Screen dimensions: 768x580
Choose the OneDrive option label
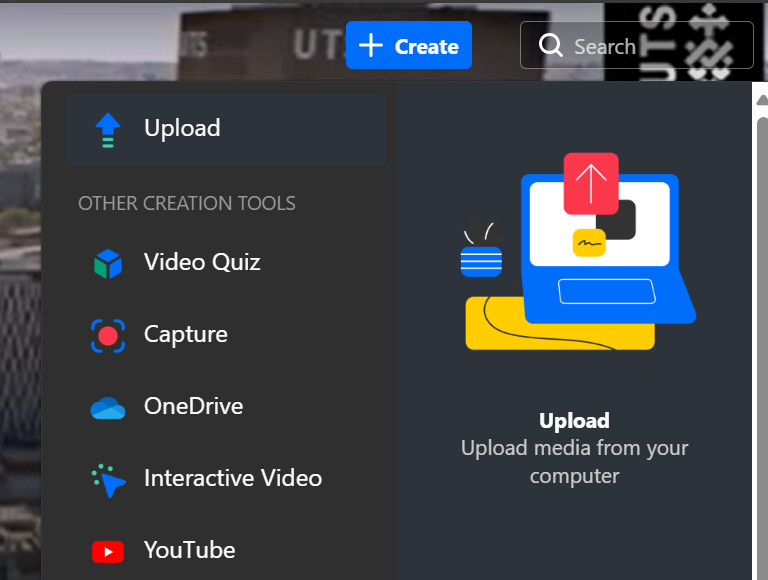[x=193, y=406]
